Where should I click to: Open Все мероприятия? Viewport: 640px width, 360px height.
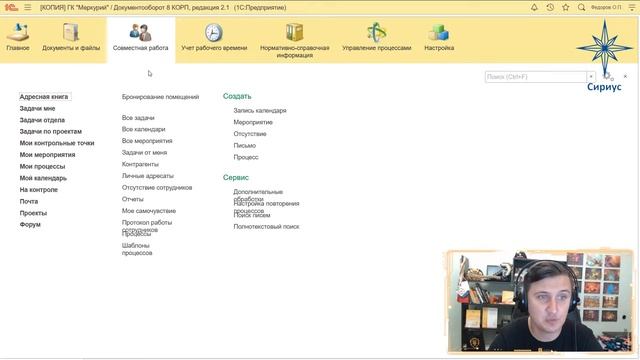(x=147, y=141)
